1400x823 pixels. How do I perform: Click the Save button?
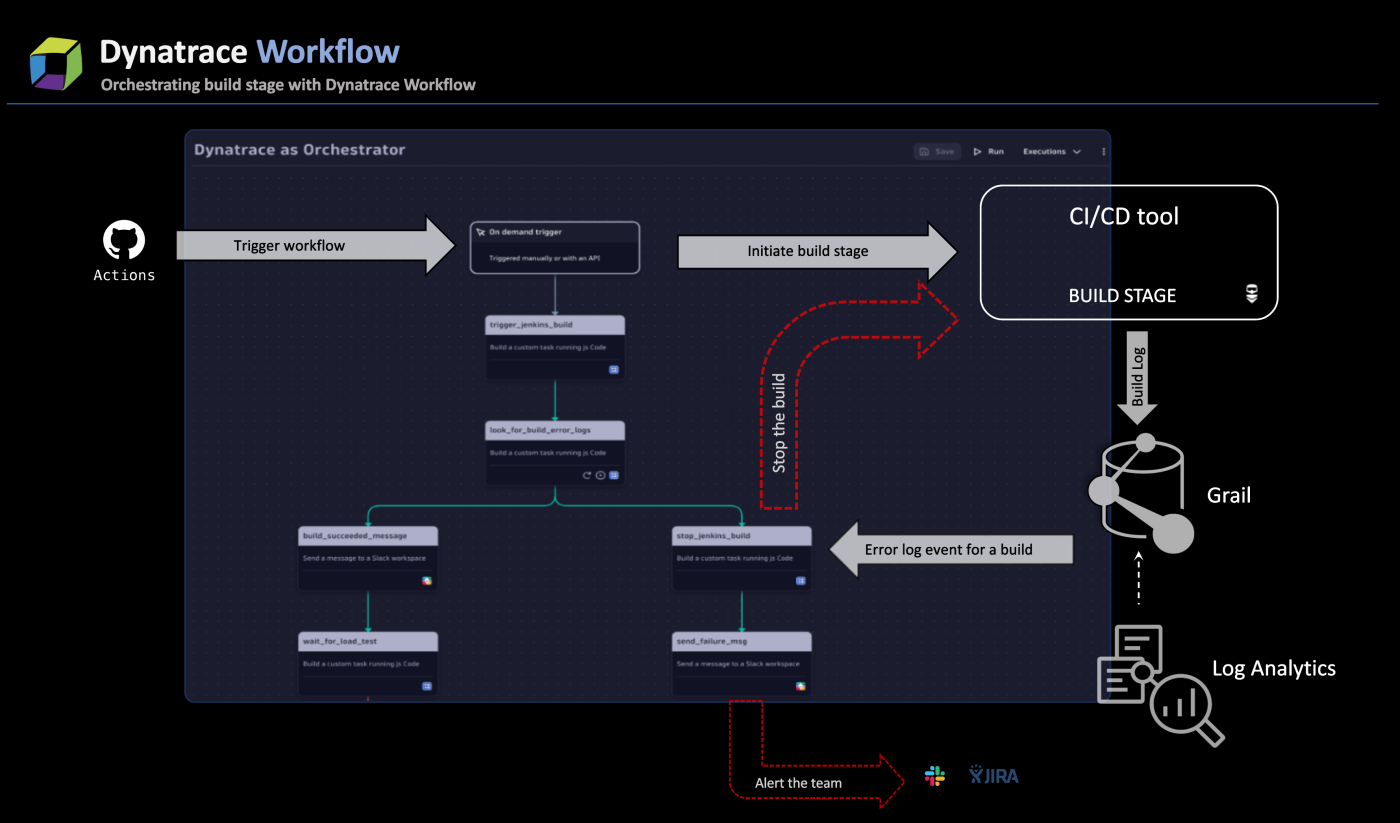click(937, 151)
